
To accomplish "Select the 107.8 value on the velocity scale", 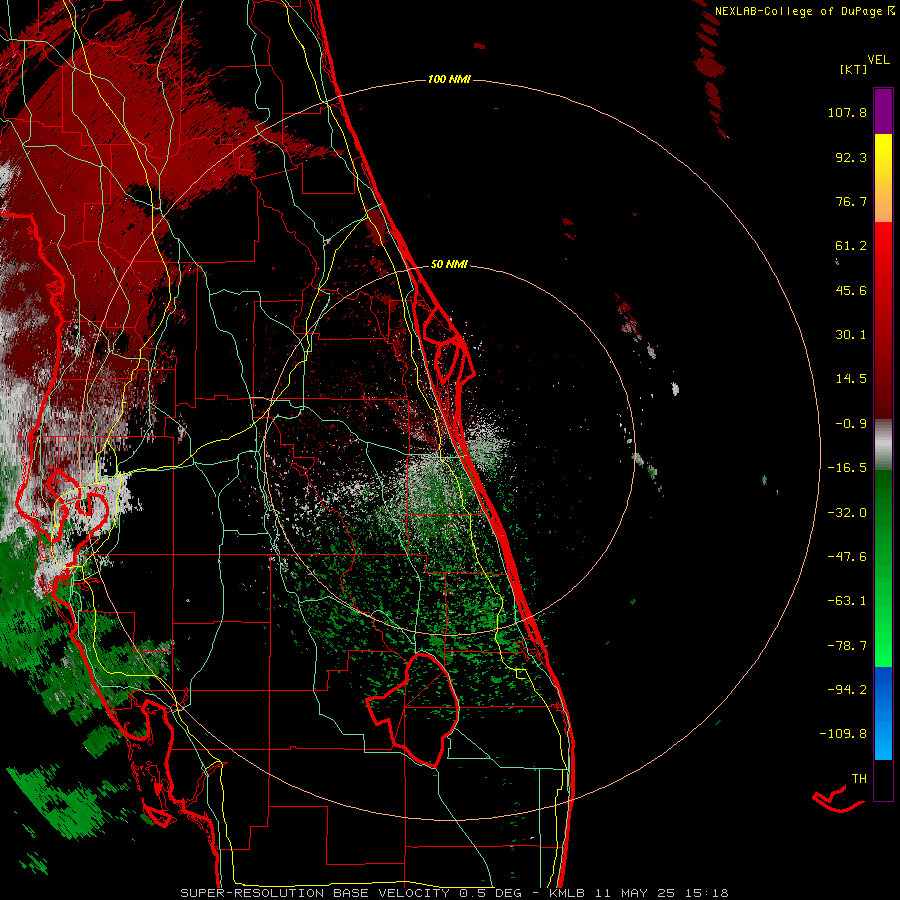I will pyautogui.click(x=847, y=112).
